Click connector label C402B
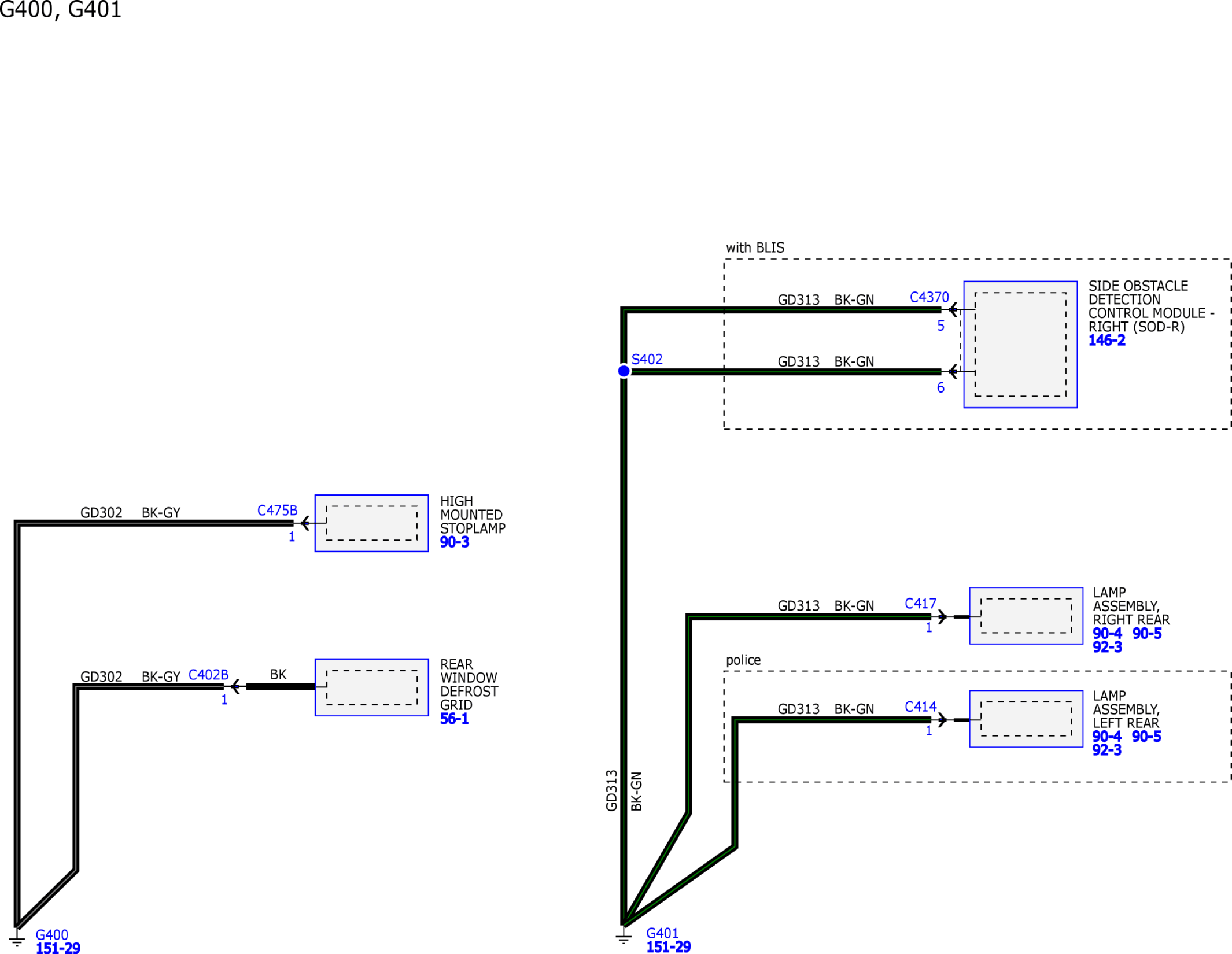The width and height of the screenshot is (1232, 954). (x=208, y=675)
